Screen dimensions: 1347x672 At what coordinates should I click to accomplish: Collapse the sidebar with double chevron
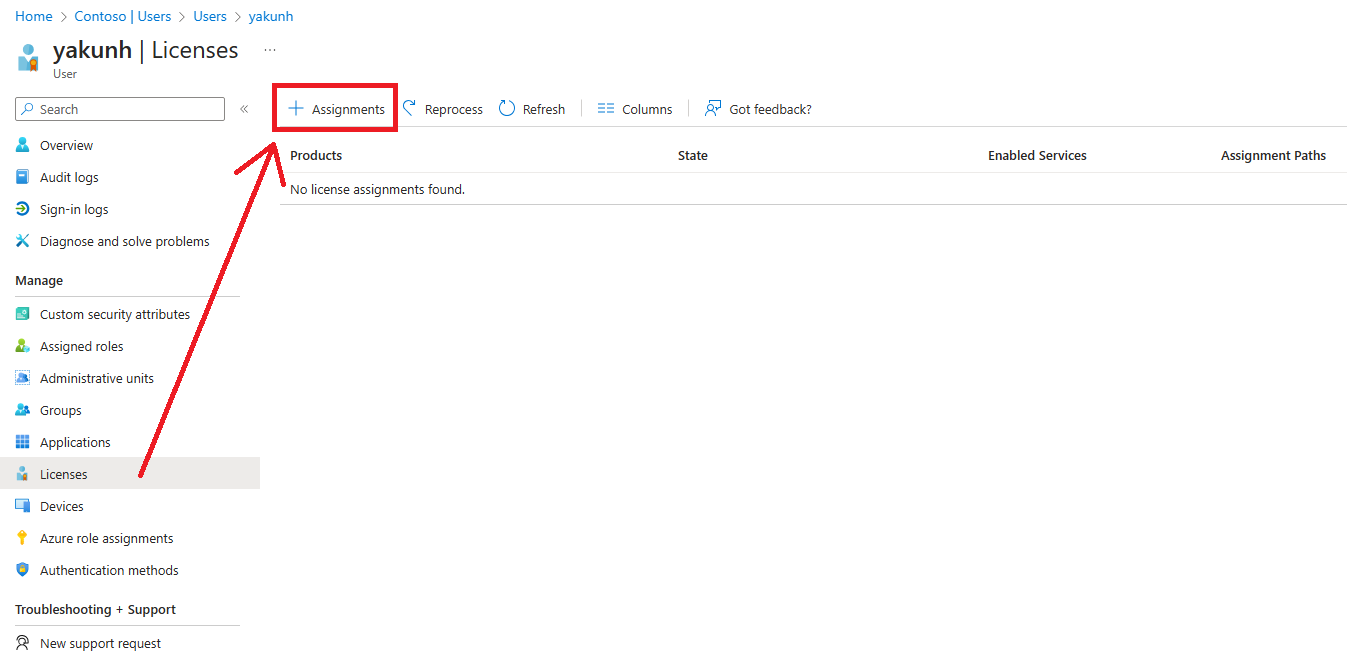(x=244, y=109)
